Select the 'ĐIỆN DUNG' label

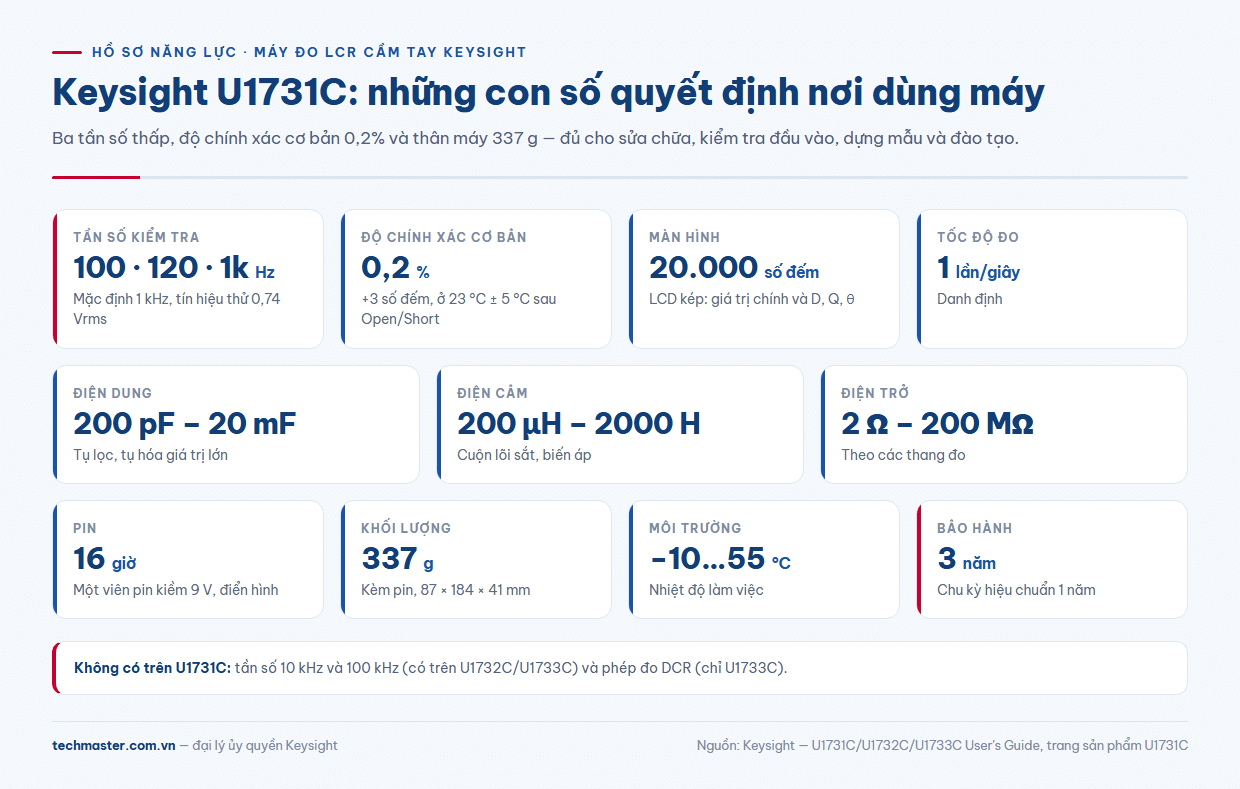tap(112, 393)
